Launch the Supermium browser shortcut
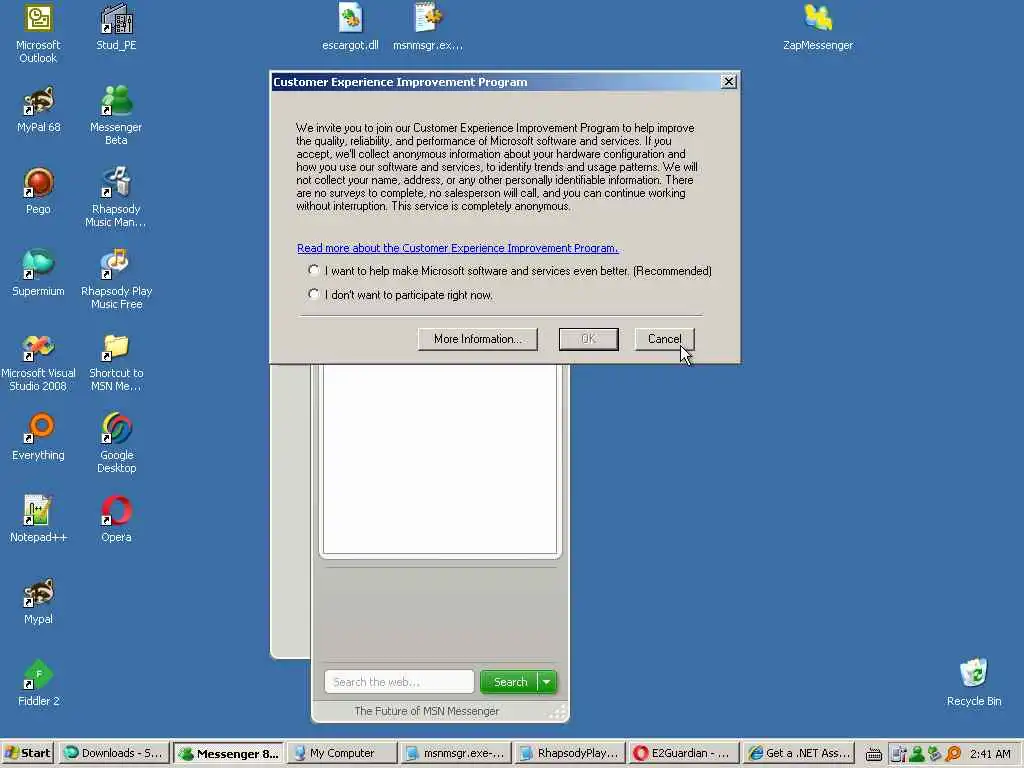 [39, 274]
